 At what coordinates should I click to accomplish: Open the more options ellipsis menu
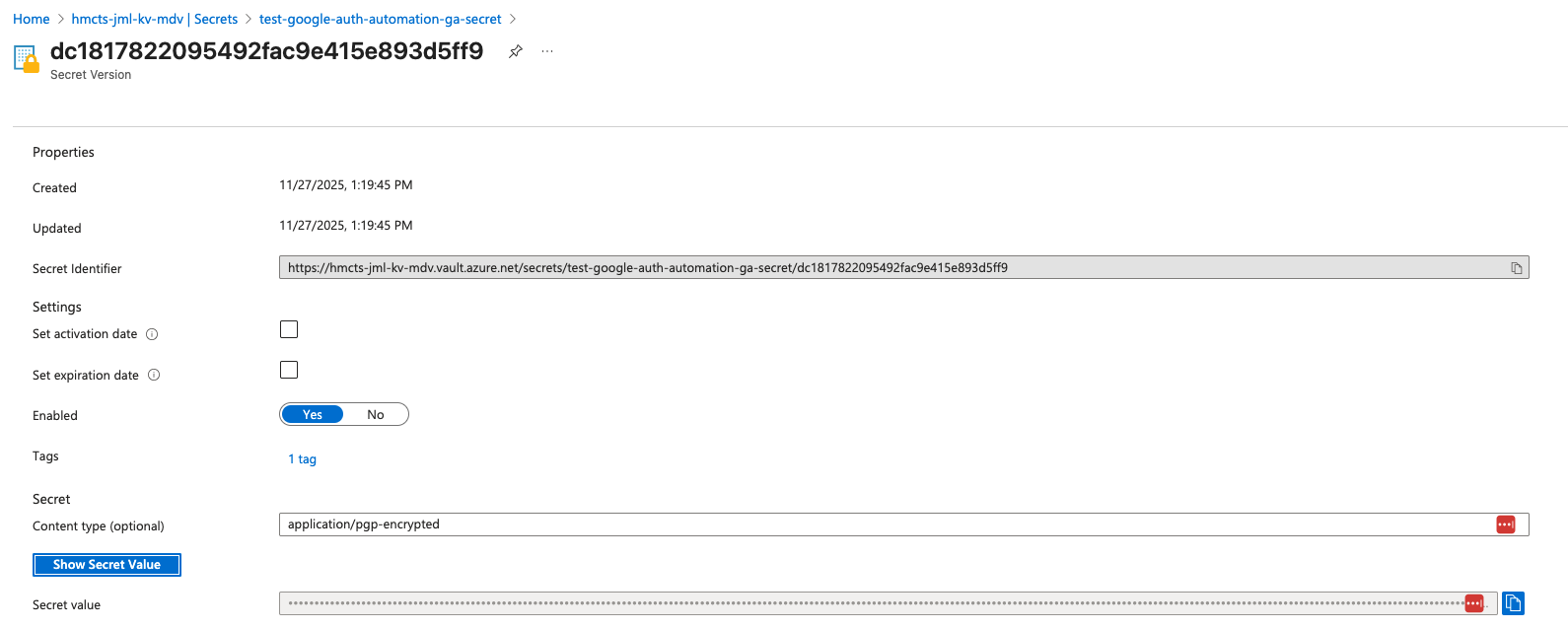pyautogui.click(x=547, y=51)
